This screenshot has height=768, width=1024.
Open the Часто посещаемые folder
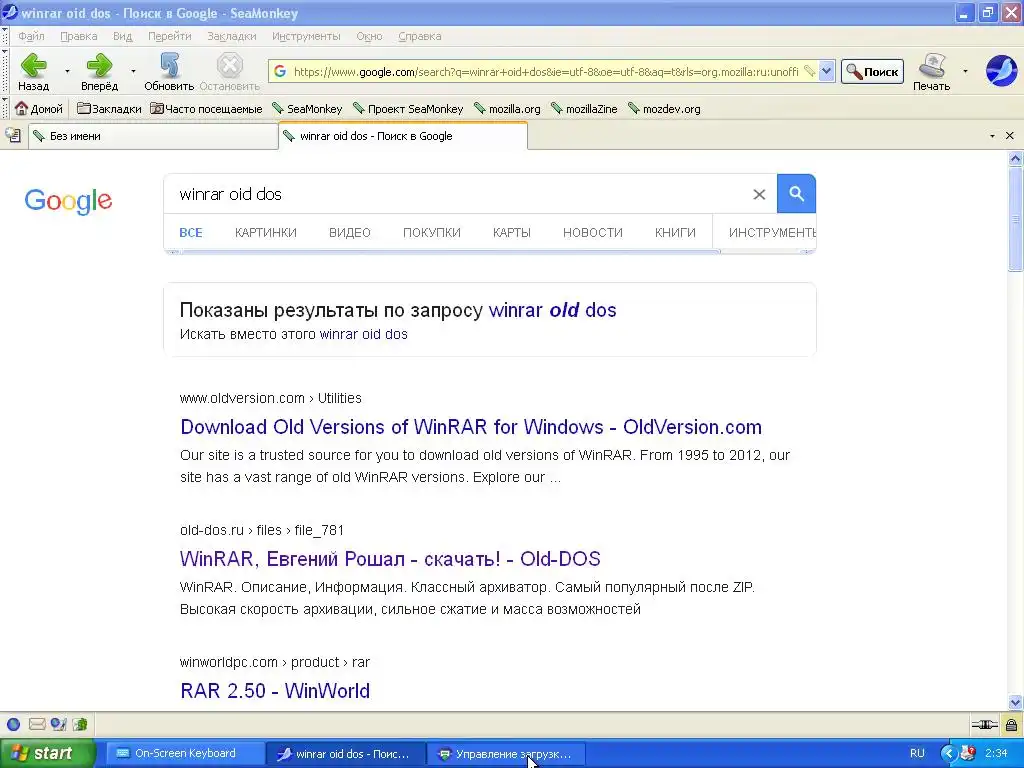coord(206,108)
